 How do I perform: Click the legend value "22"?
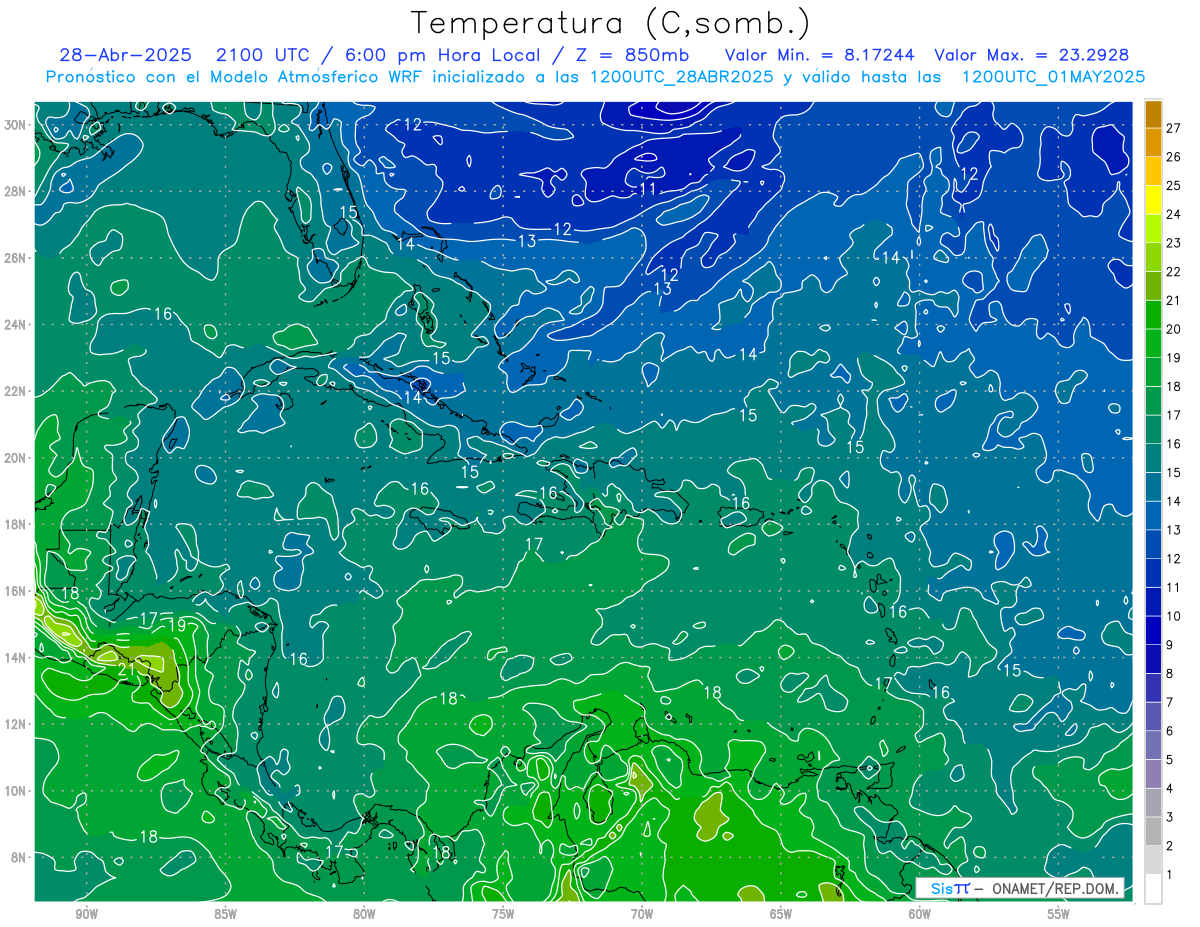point(1173,271)
